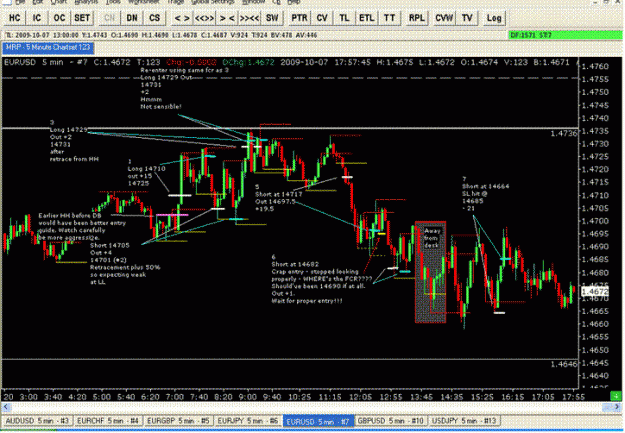
Task: Click the 'Short 14705 Out +4' annotation
Action: 125,264
